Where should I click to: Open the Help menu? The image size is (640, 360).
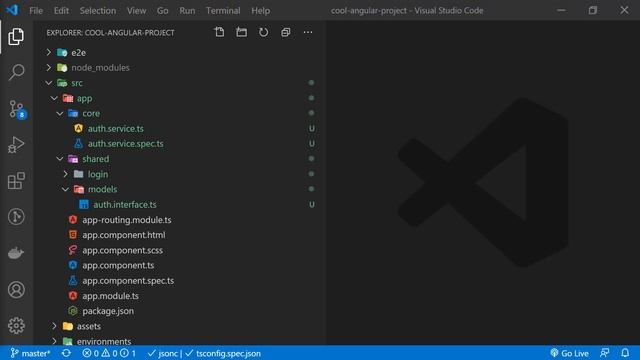[x=260, y=11]
